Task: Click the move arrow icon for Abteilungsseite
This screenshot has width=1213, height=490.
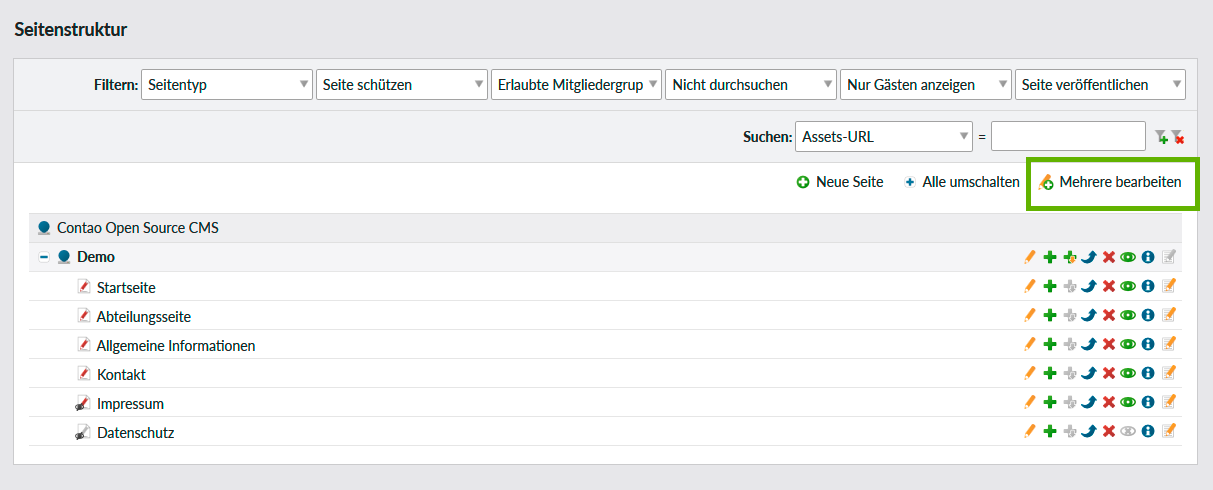Action: click(x=1089, y=315)
